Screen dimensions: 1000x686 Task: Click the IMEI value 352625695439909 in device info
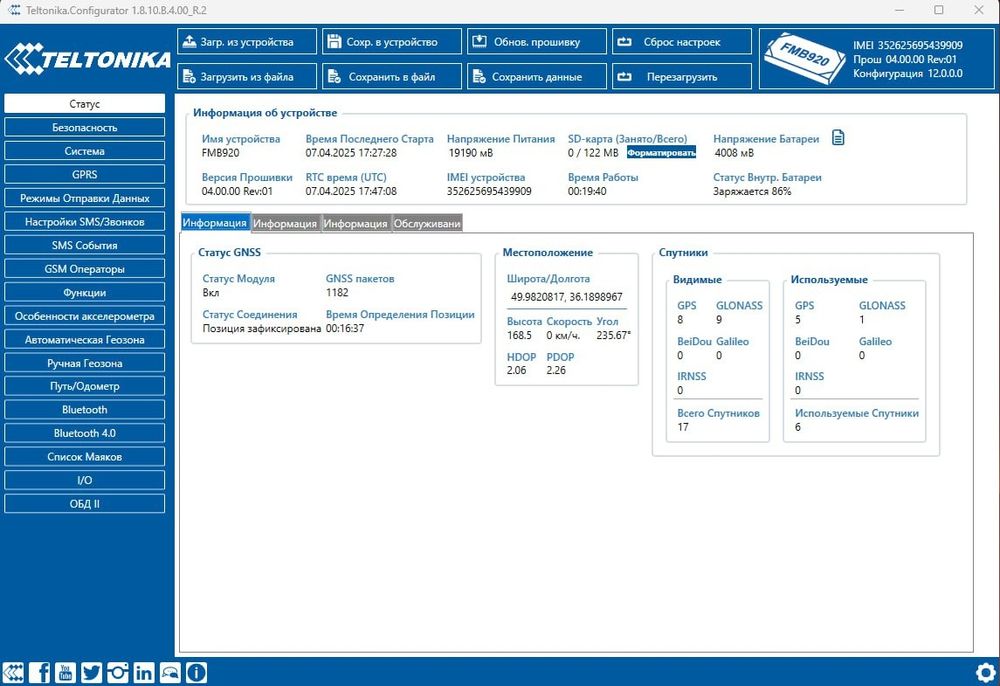489,191
